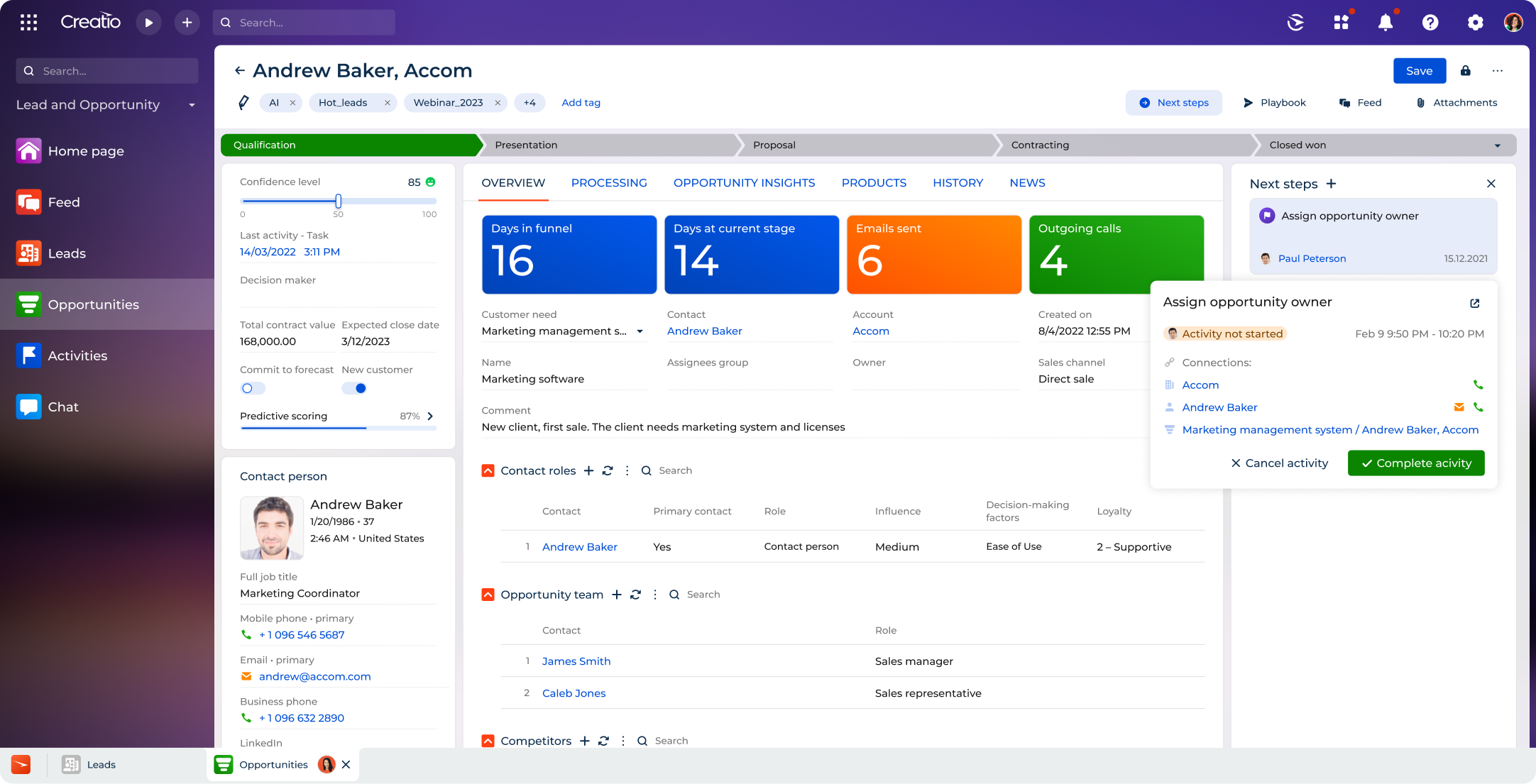Open the Andrew Baker contact link
The height and width of the screenshot is (784, 1536).
tap(704, 331)
